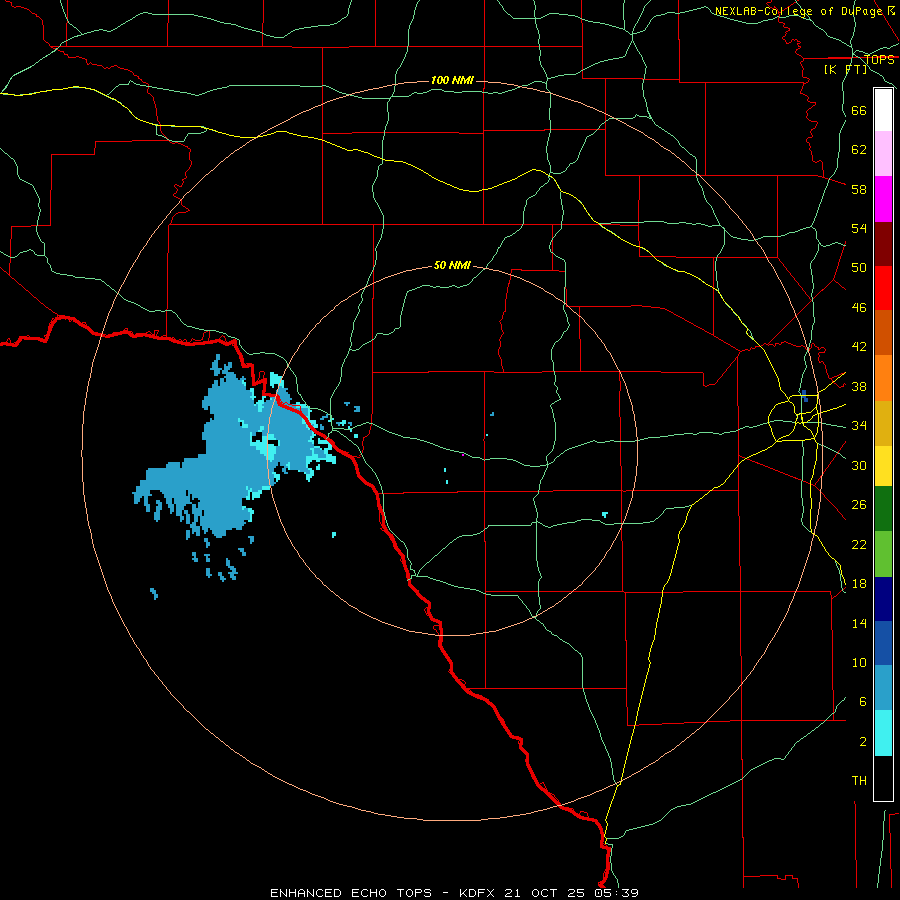Click the "NEXLAB-College of DuPage" credit text
Image resolution: width=900 pixels, height=900 pixels.
tap(798, 11)
